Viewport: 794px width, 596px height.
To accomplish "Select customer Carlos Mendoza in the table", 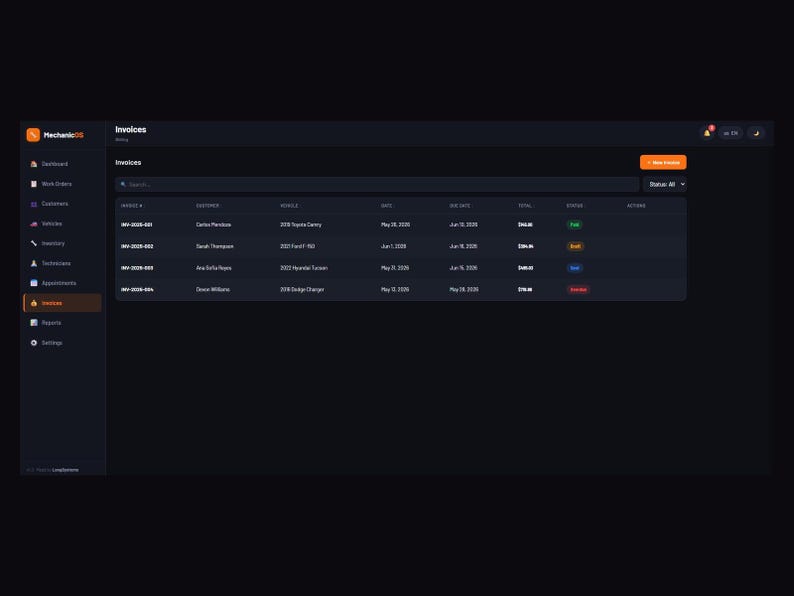I will [x=213, y=224].
